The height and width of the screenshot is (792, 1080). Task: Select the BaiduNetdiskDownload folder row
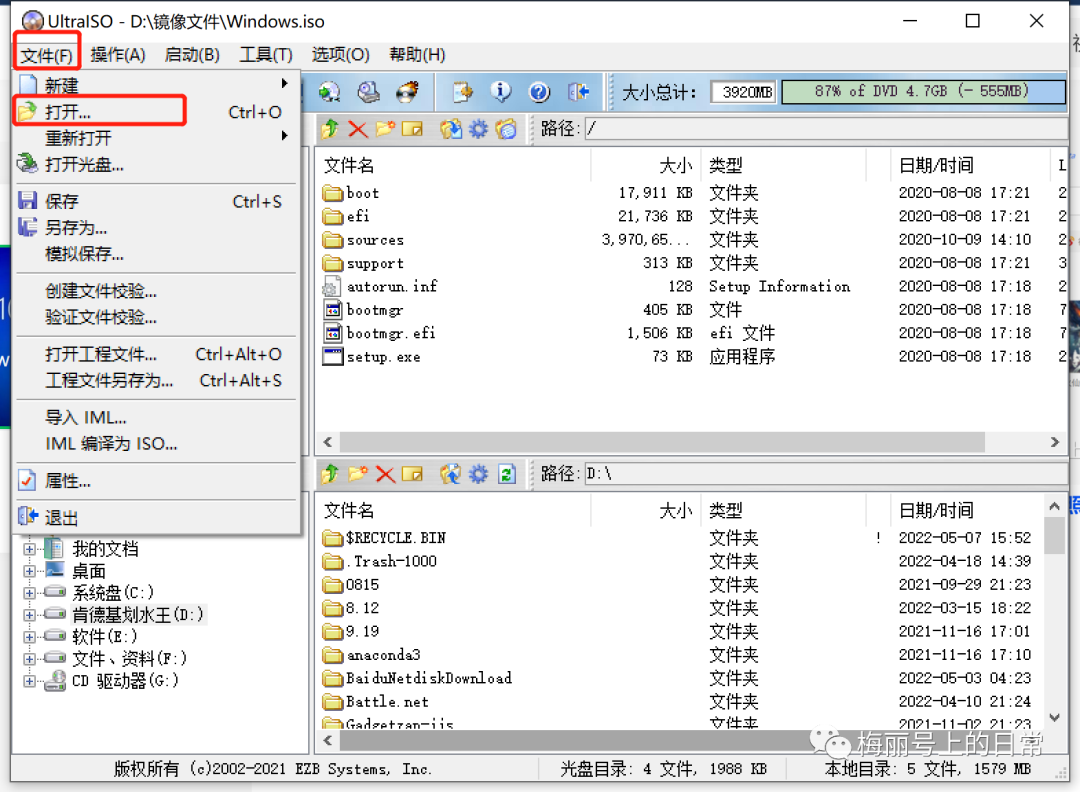pyautogui.click(x=680, y=678)
